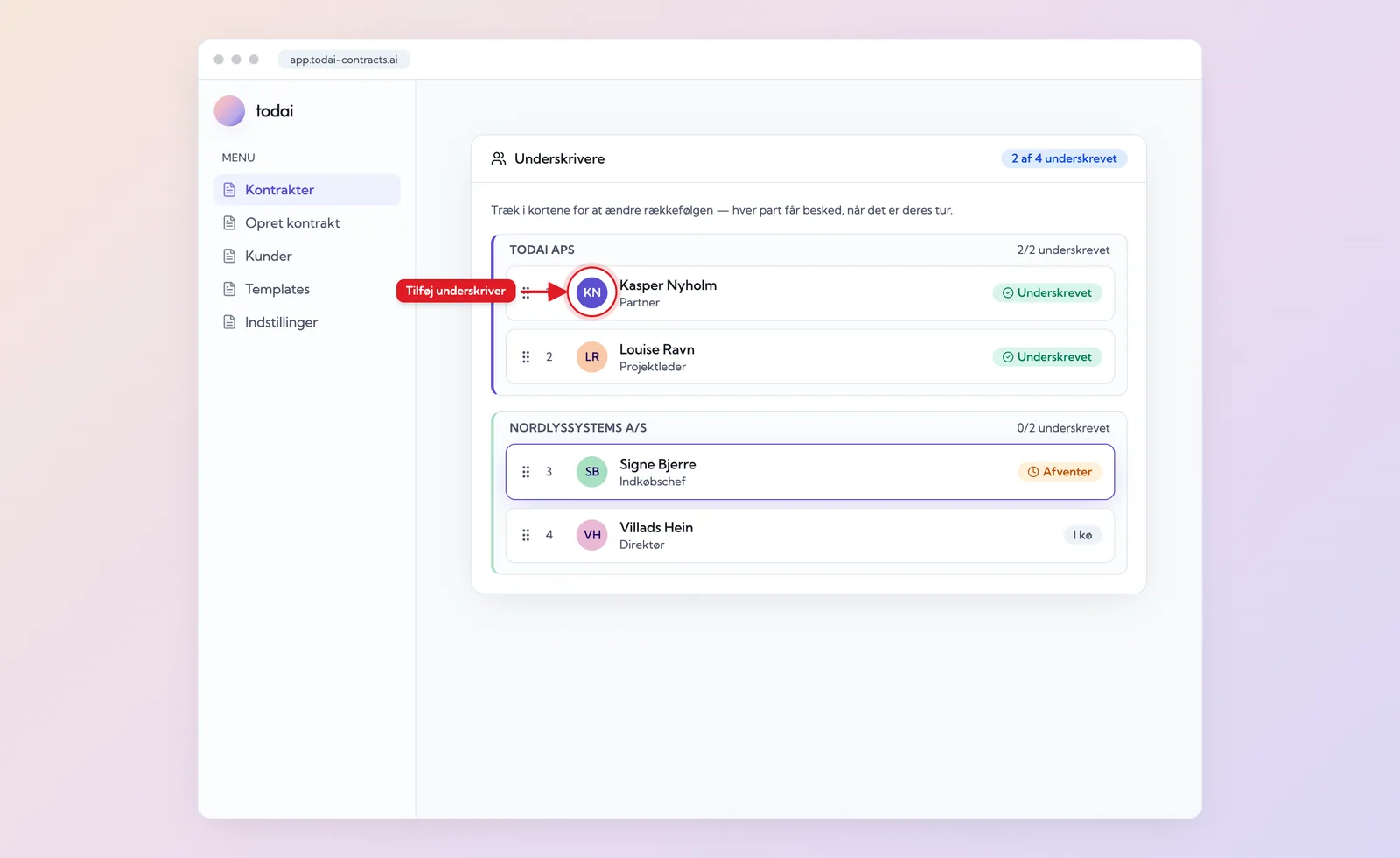Click the Kunder document icon
This screenshot has width=1400, height=858.
click(229, 257)
